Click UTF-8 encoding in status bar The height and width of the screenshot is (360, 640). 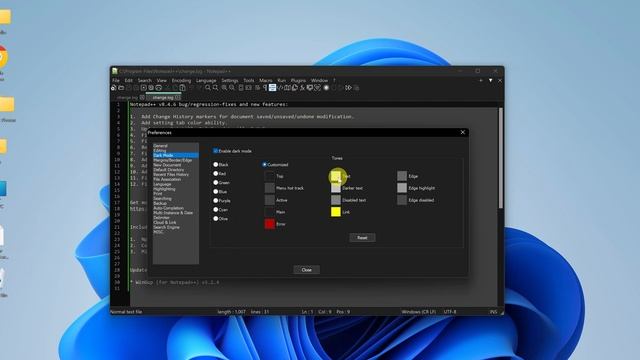click(x=450, y=311)
